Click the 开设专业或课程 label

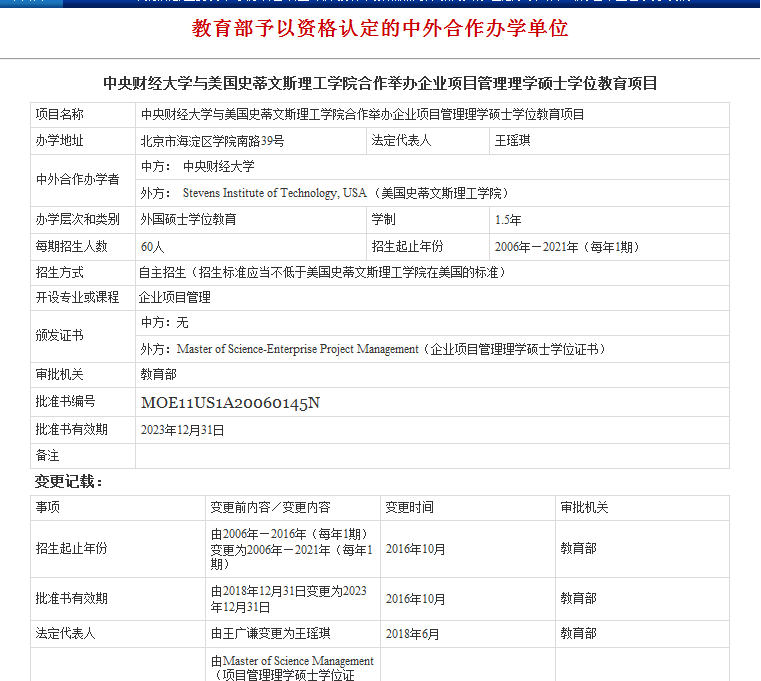tap(78, 298)
